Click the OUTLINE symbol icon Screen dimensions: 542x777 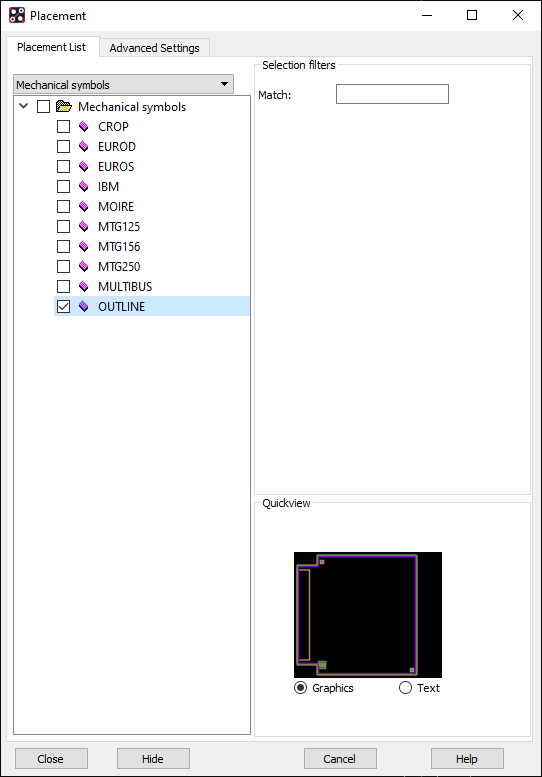(84, 307)
